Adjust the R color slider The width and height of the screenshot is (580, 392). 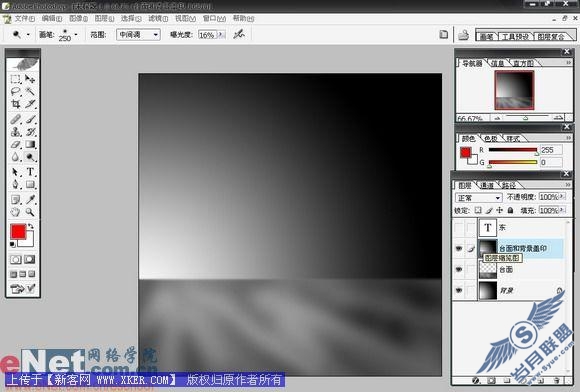coord(513,150)
